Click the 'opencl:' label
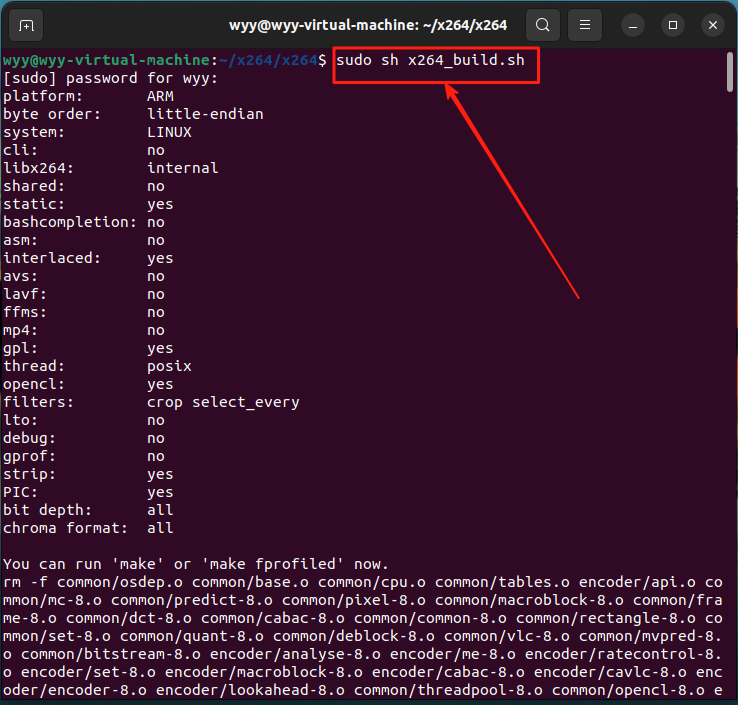This screenshot has height=705, width=738. pos(34,384)
